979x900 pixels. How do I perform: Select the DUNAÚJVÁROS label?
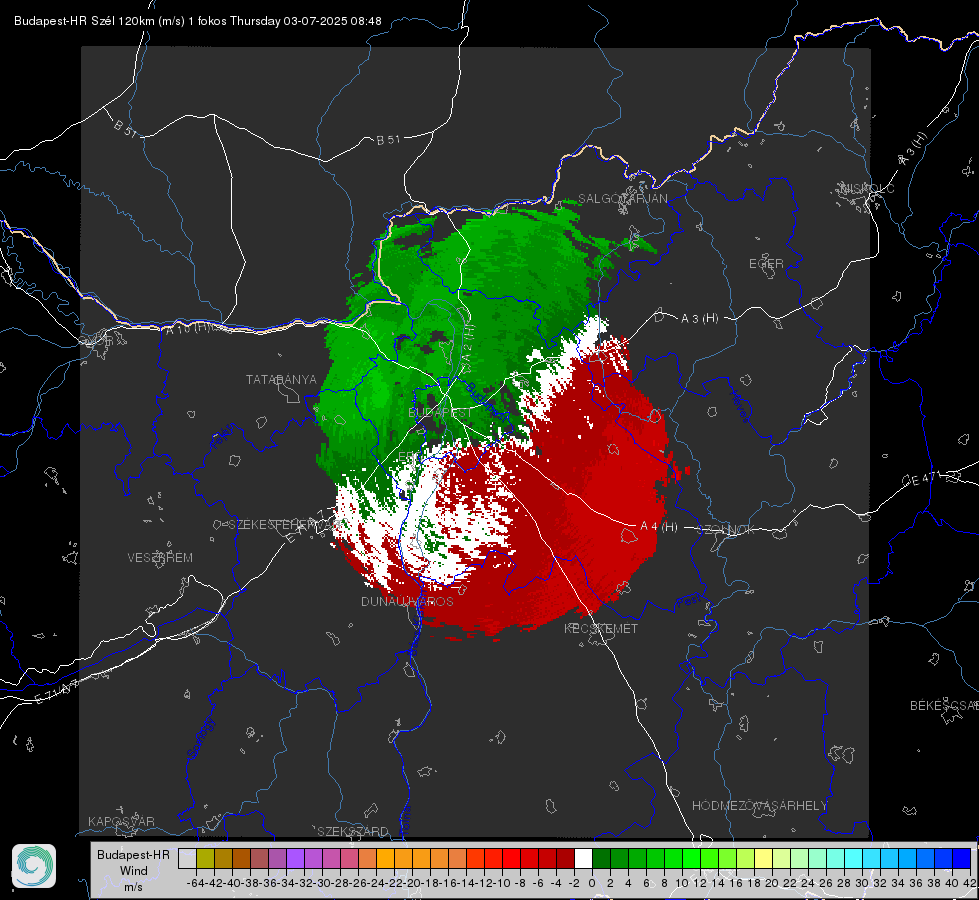pos(407,601)
